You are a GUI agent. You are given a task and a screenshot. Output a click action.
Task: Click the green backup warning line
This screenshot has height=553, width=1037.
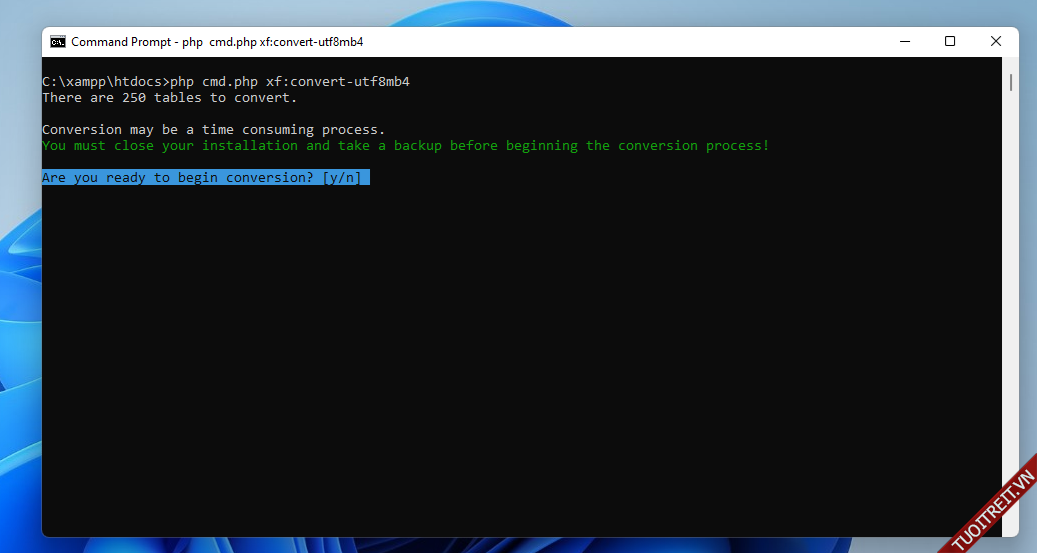(x=405, y=146)
